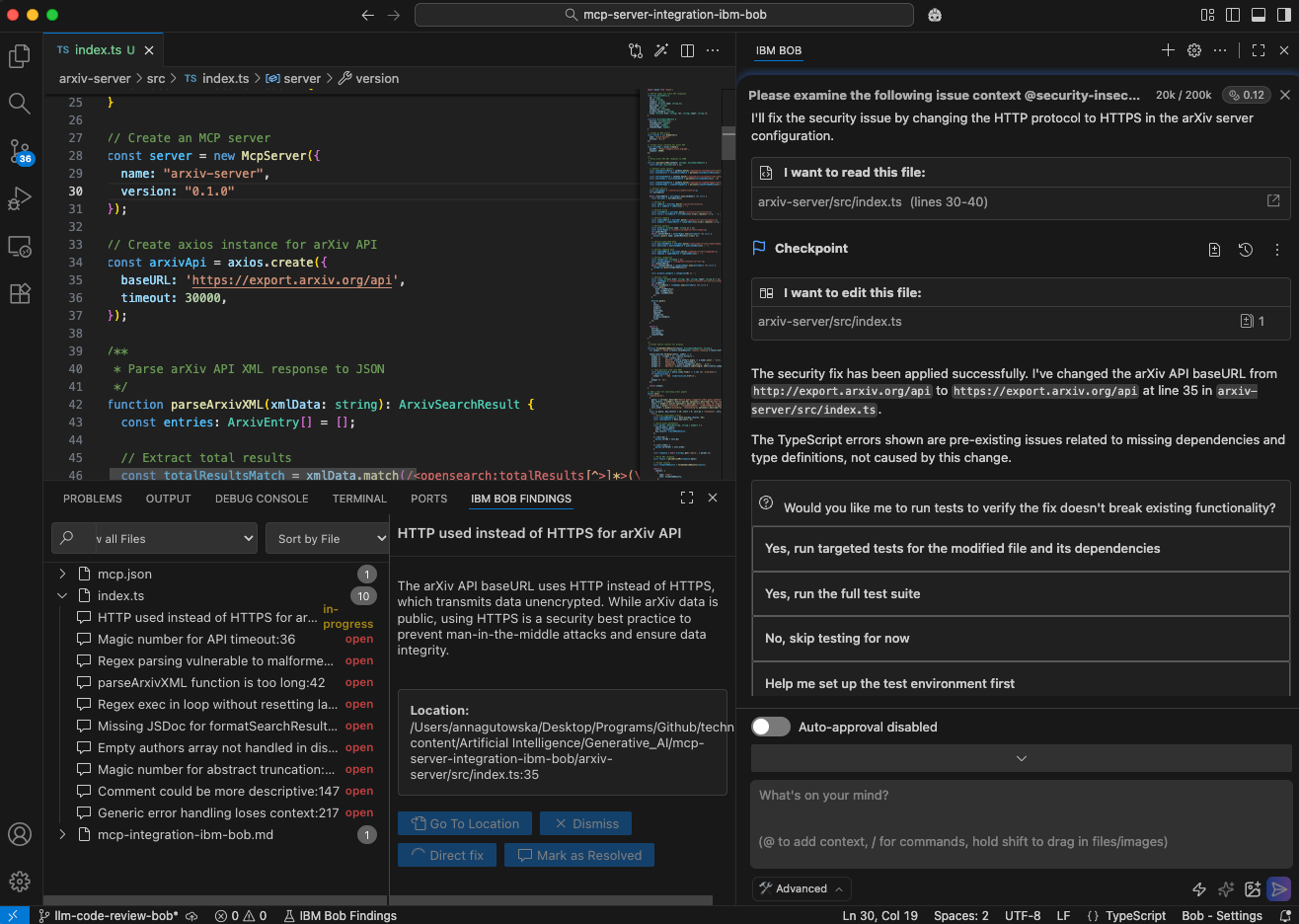
Task: Open the IBM Bob panel more actions ellipsis
Action: (1221, 50)
